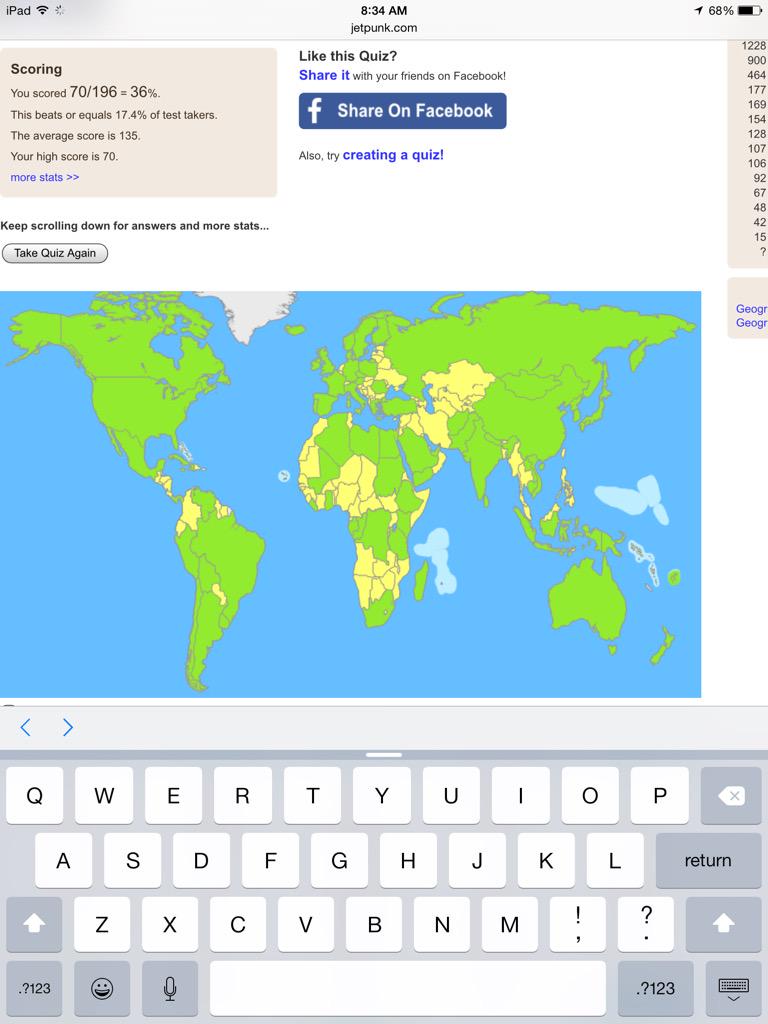Tap the K key
The height and width of the screenshot is (1024, 768).
point(546,860)
